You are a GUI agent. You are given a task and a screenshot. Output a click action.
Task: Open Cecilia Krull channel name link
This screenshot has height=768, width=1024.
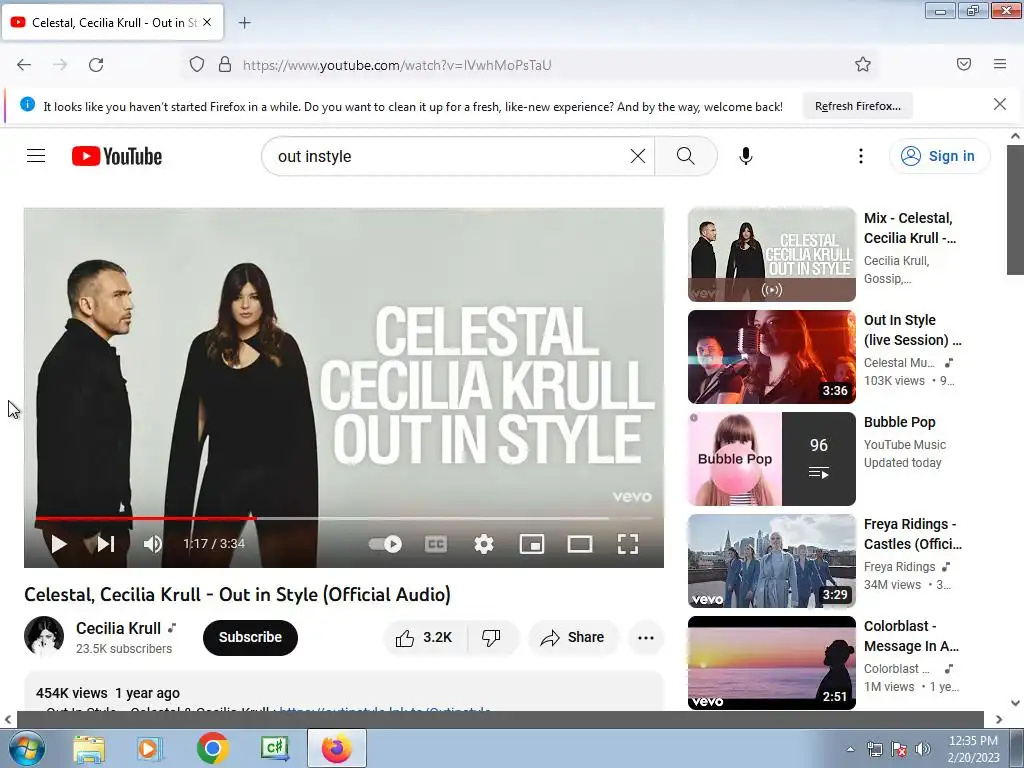(x=118, y=628)
